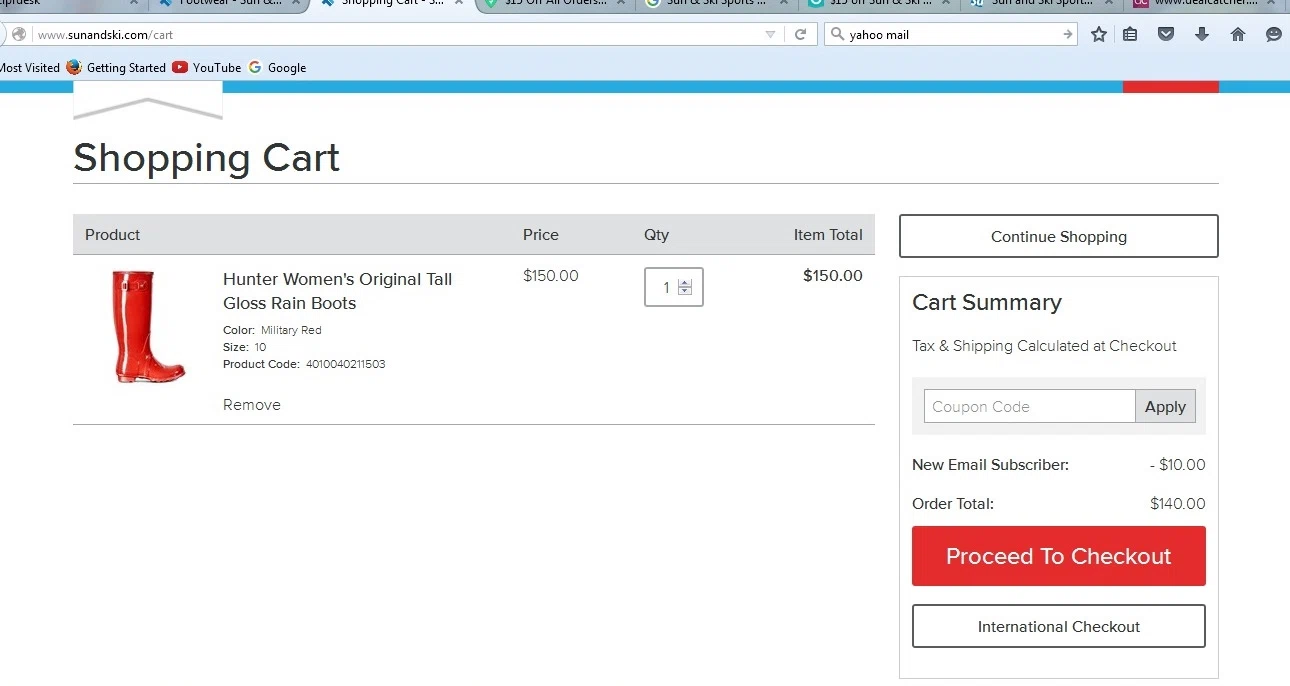The width and height of the screenshot is (1290, 686).
Task: Open the URL history dropdown arrow
Action: [x=770, y=34]
